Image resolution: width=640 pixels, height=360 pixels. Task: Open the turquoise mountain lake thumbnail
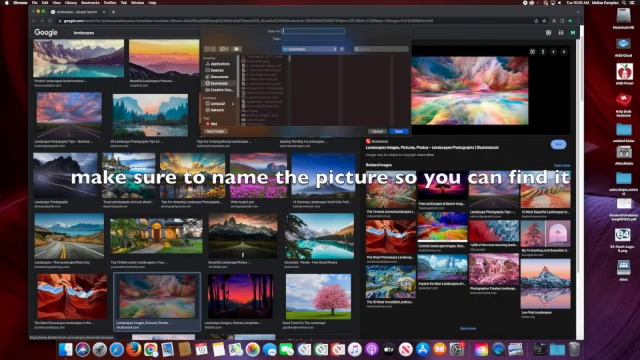[320, 236]
